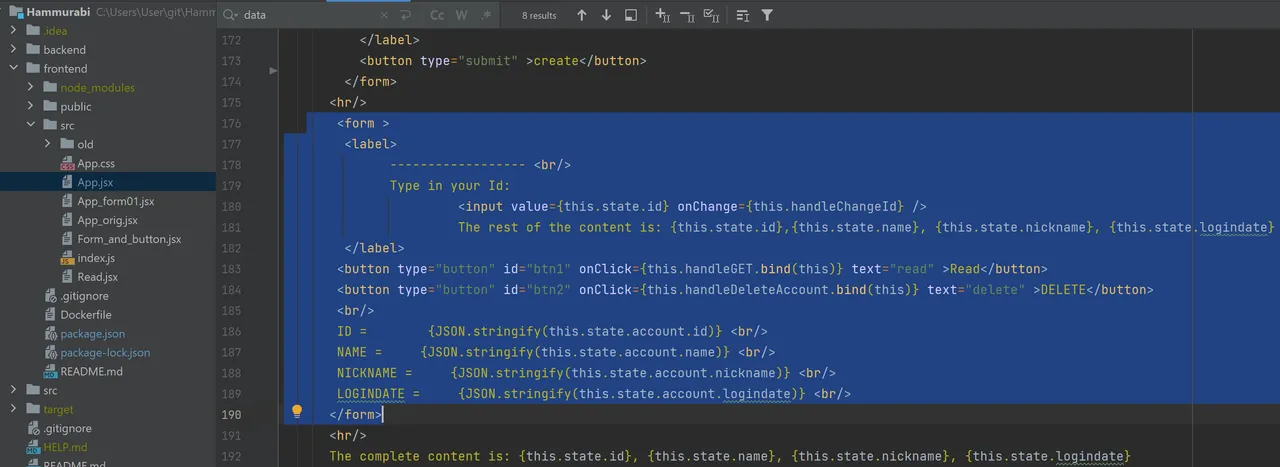The width and height of the screenshot is (1280, 467).
Task: Toggle Words (W) search option
Action: coord(462,15)
